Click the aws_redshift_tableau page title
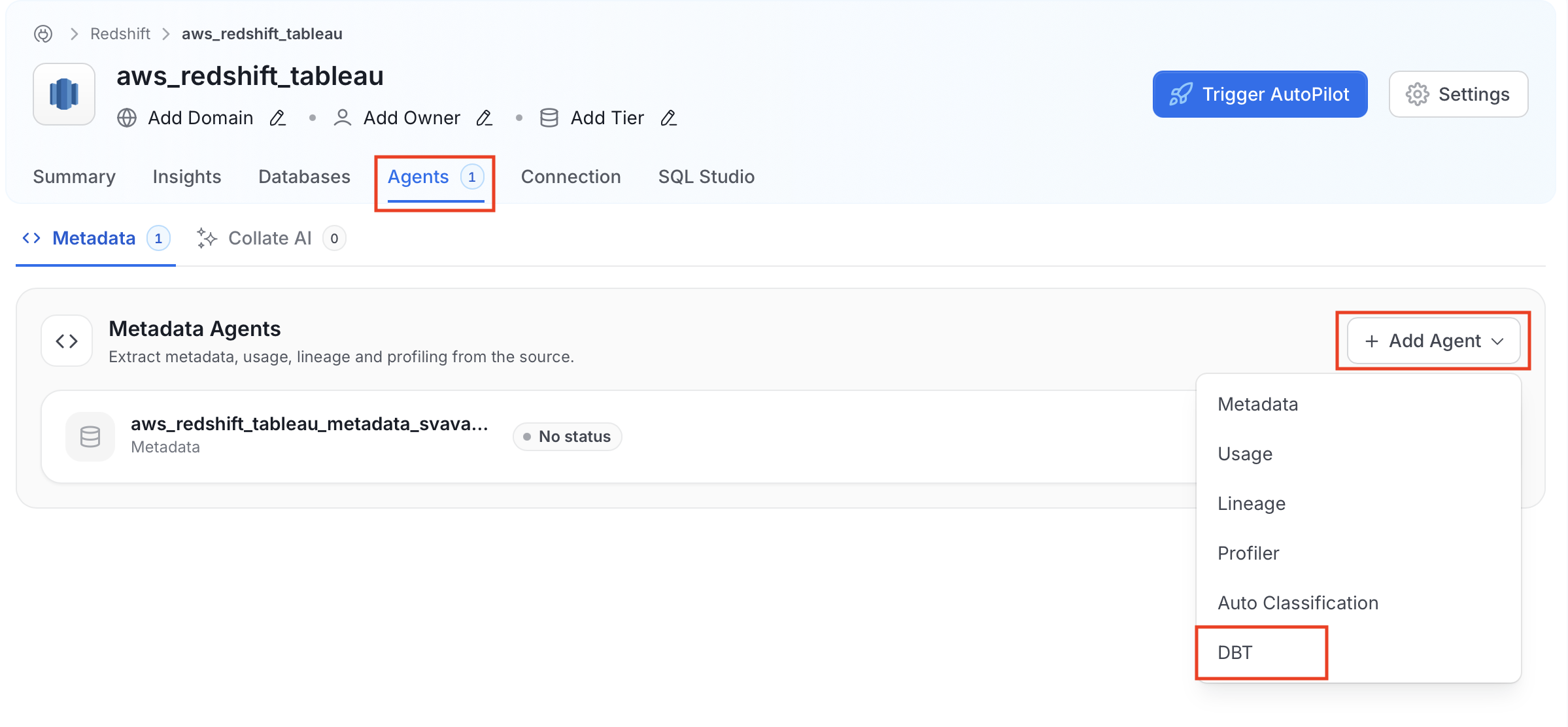Viewport: 1568px width, 727px height. pos(250,76)
